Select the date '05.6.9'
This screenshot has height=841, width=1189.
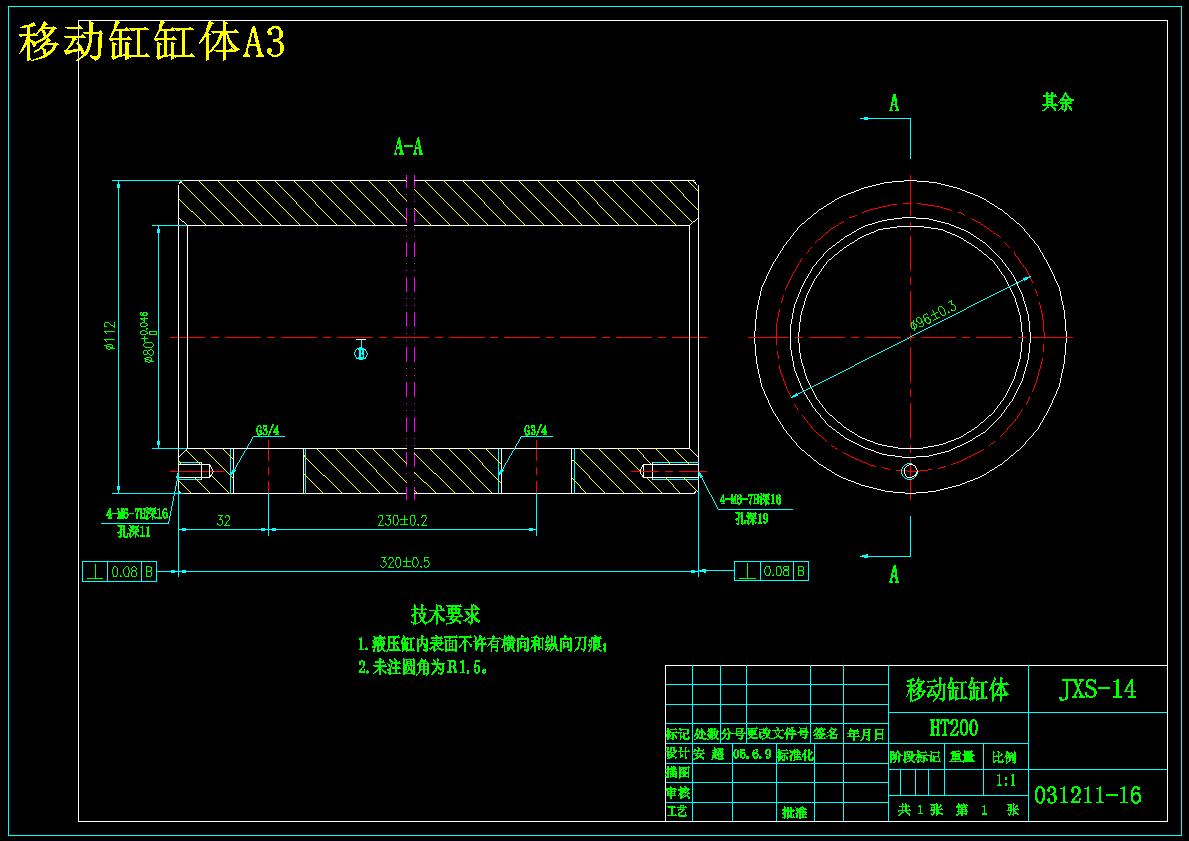pyautogui.click(x=752, y=754)
